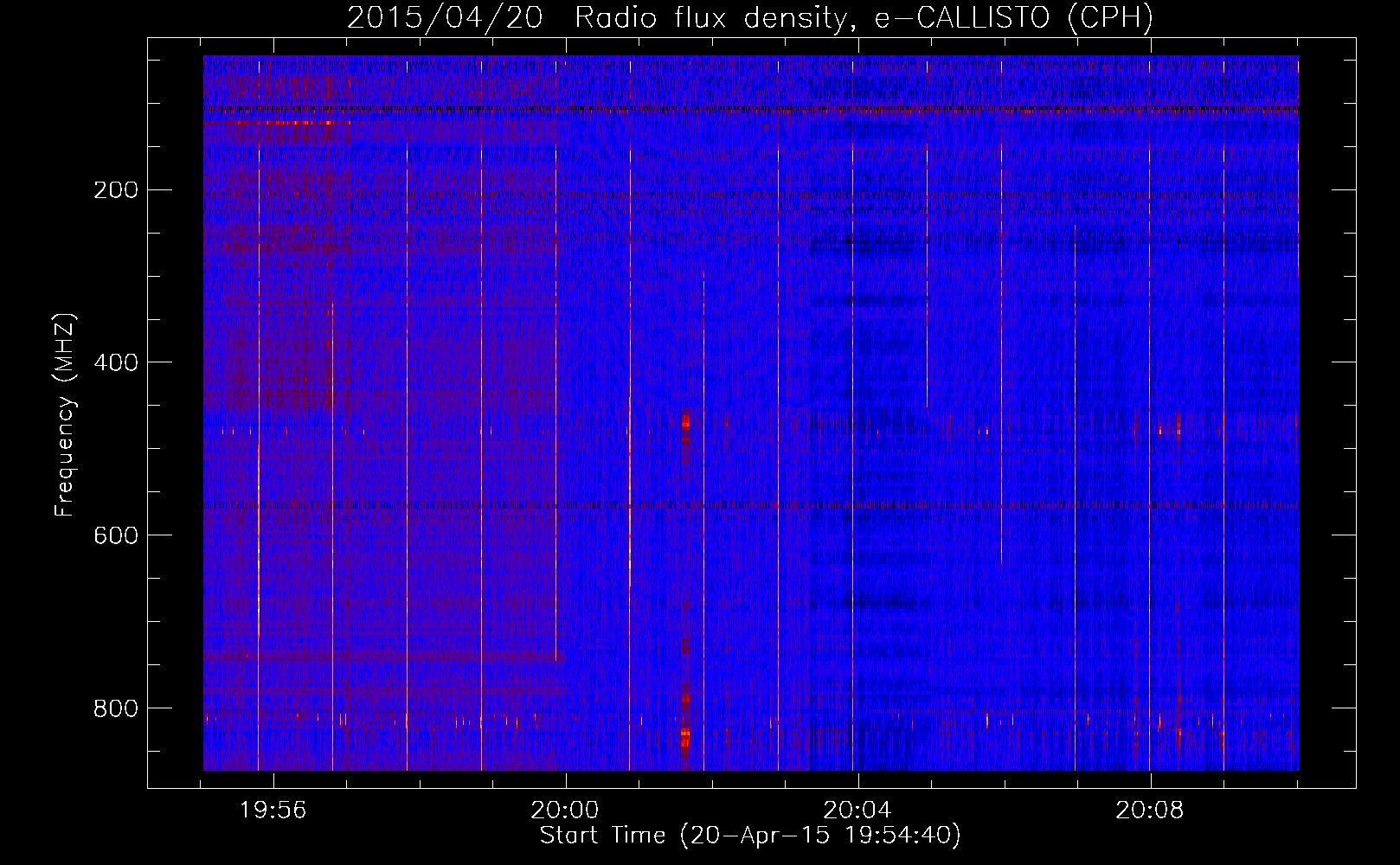The image size is (1400, 865).
Task: Click the 600 frequency tick label
Action: pyautogui.click(x=116, y=535)
